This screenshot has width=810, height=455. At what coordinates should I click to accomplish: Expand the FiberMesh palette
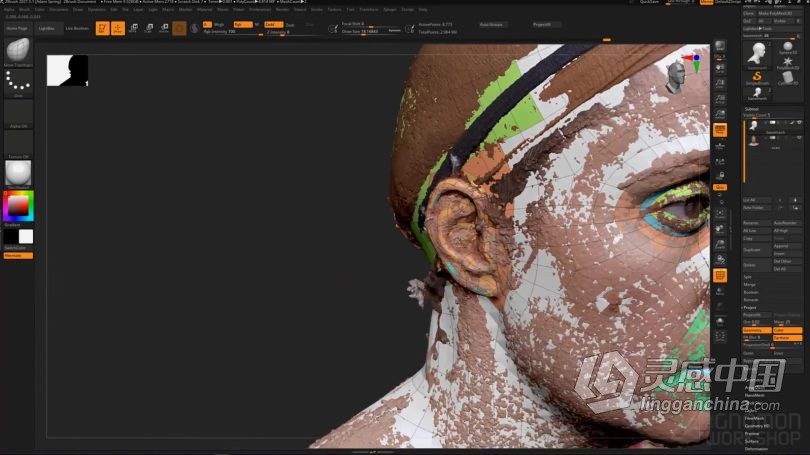point(754,418)
